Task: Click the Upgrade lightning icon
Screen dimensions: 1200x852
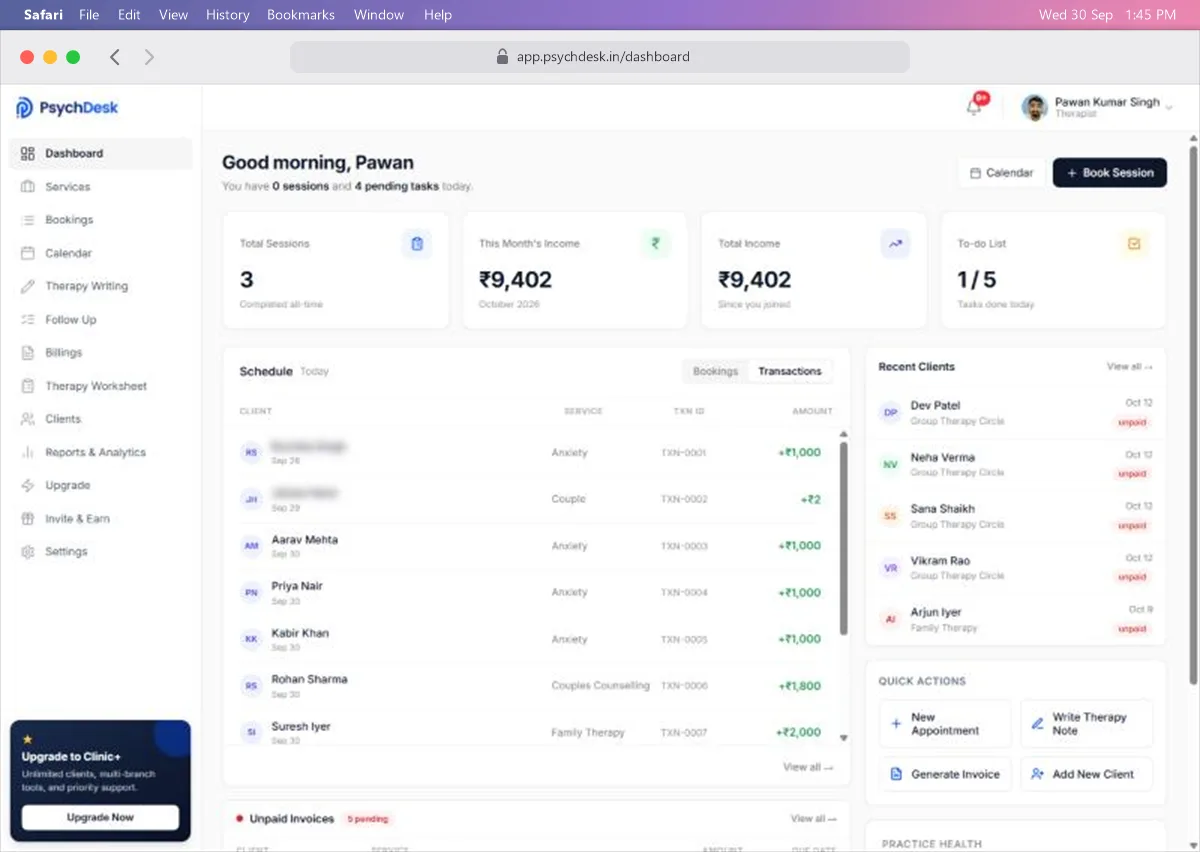Action: [x=27, y=485]
